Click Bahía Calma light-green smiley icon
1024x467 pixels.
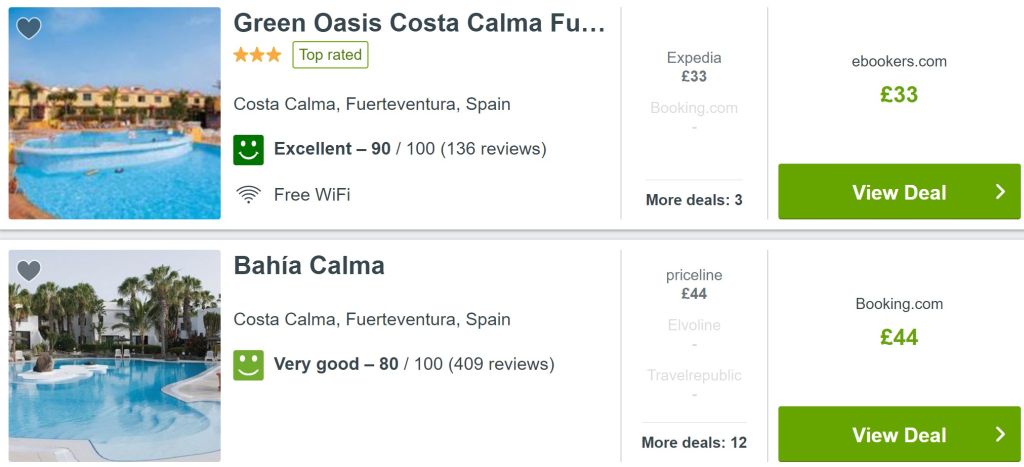(248, 365)
